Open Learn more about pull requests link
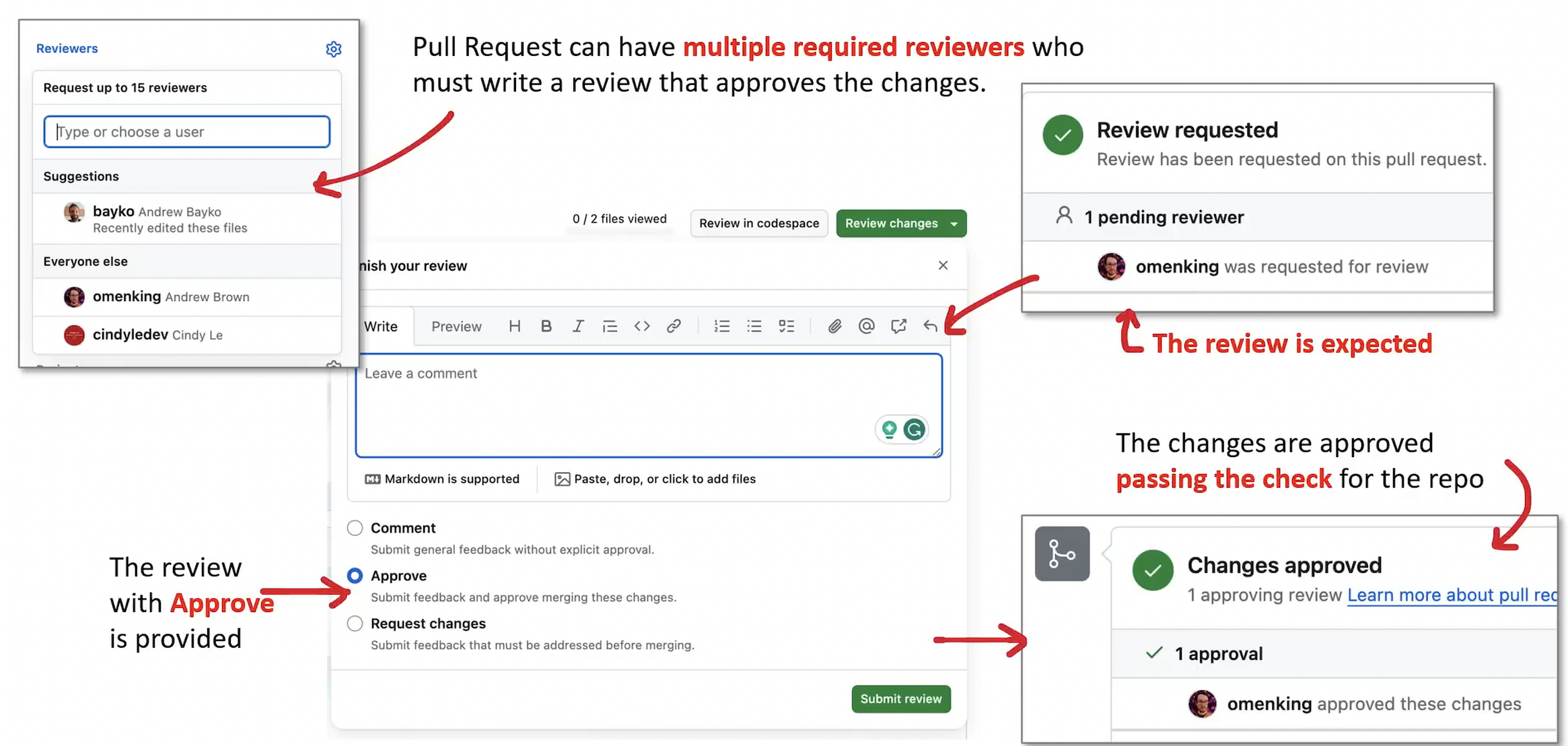The width and height of the screenshot is (1568, 746). [1451, 595]
